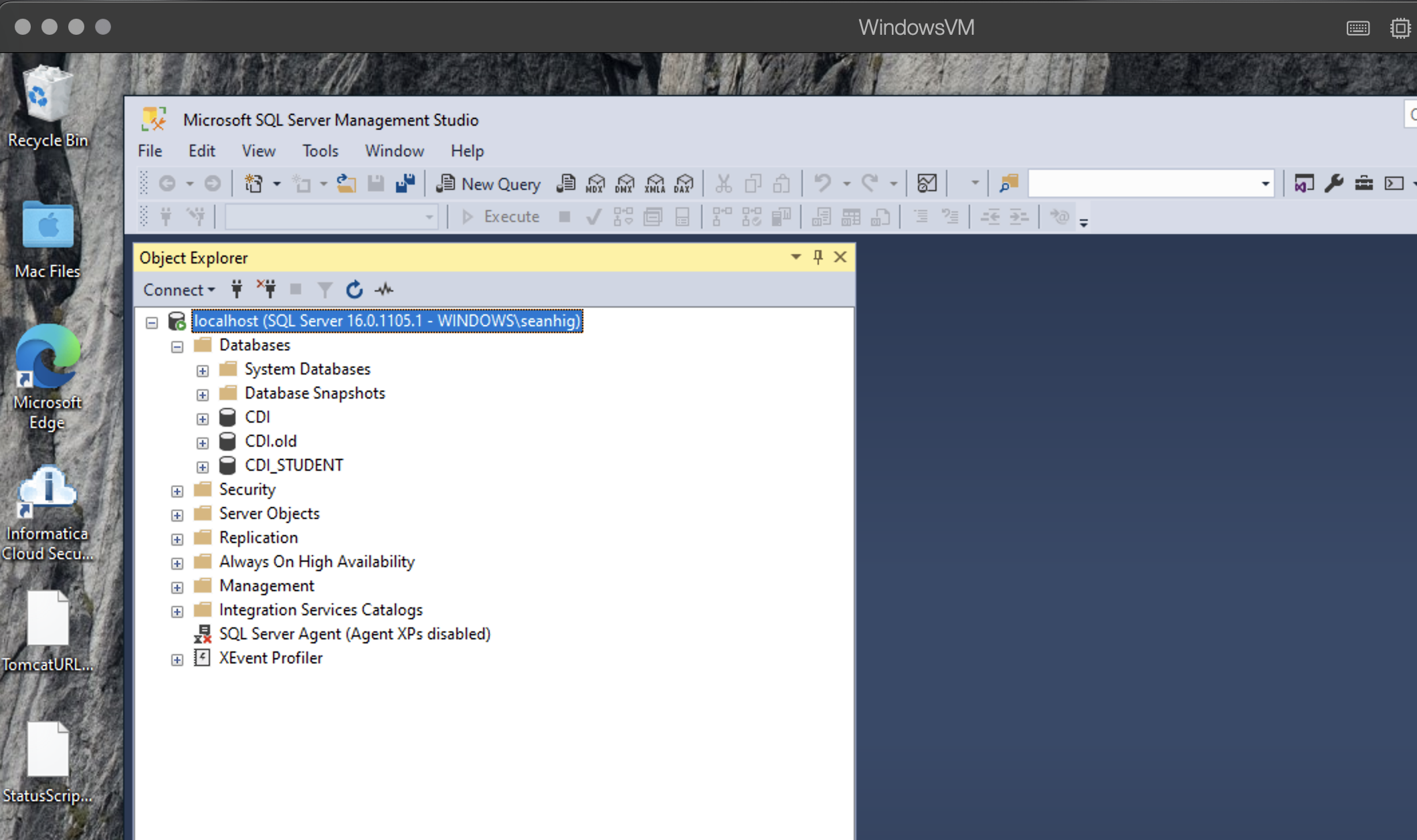Image resolution: width=1417 pixels, height=840 pixels.
Task: Expand the Server Objects folder
Action: tap(177, 515)
